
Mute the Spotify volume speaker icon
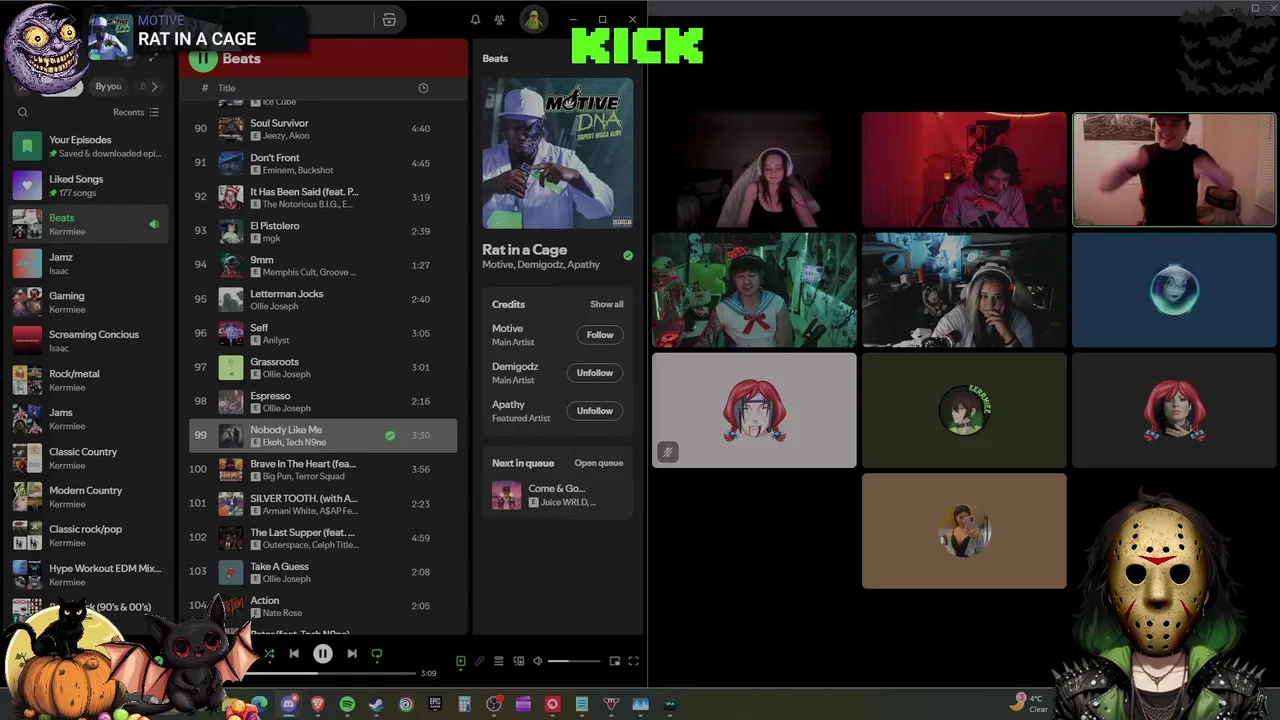click(x=538, y=661)
